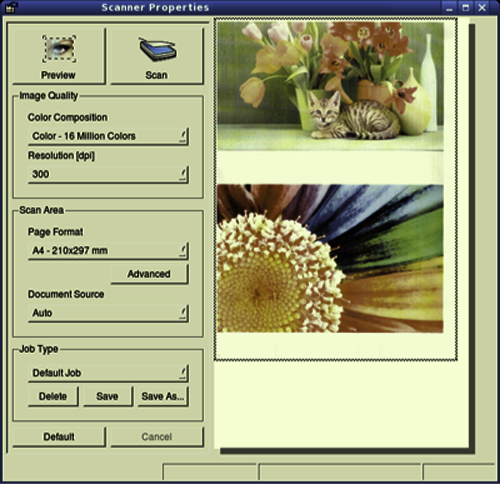The image size is (500, 484).
Task: Save the current job settings
Action: (108, 396)
